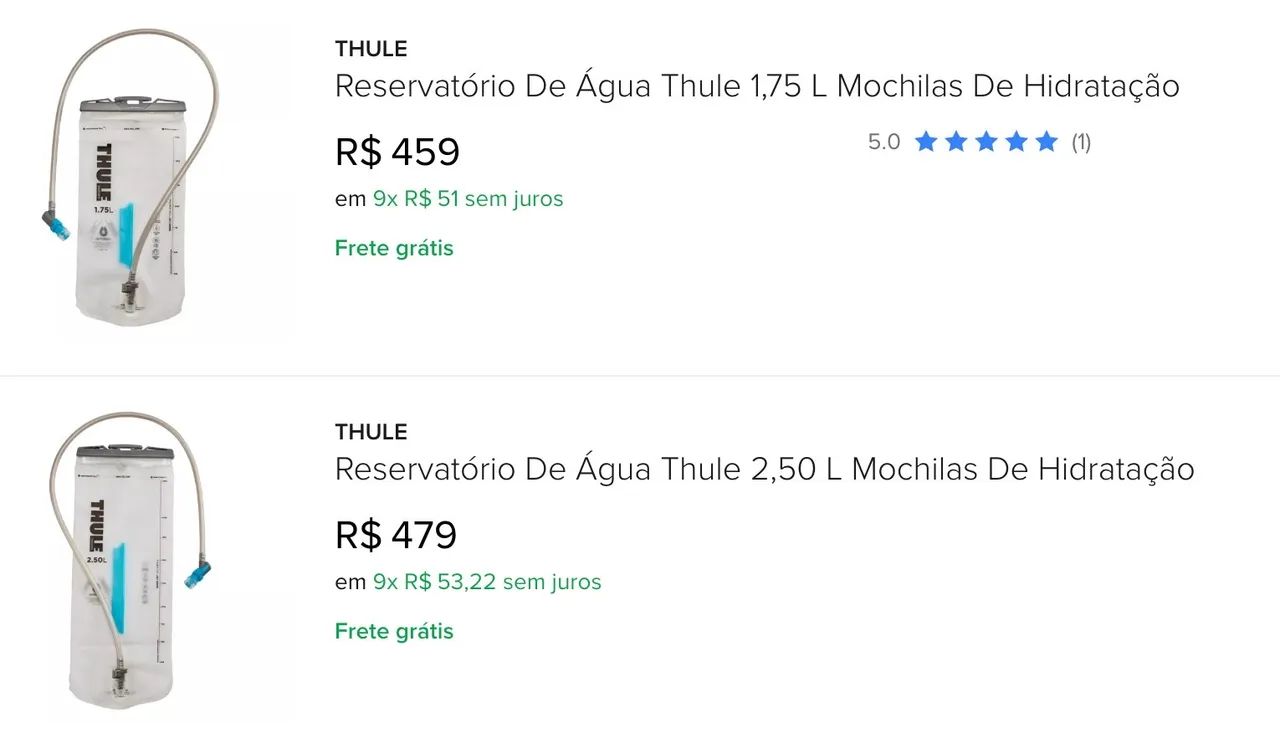Click Frete grátis on the 1,75 L listing
Image resolution: width=1280 pixels, height=745 pixels.
[x=394, y=247]
